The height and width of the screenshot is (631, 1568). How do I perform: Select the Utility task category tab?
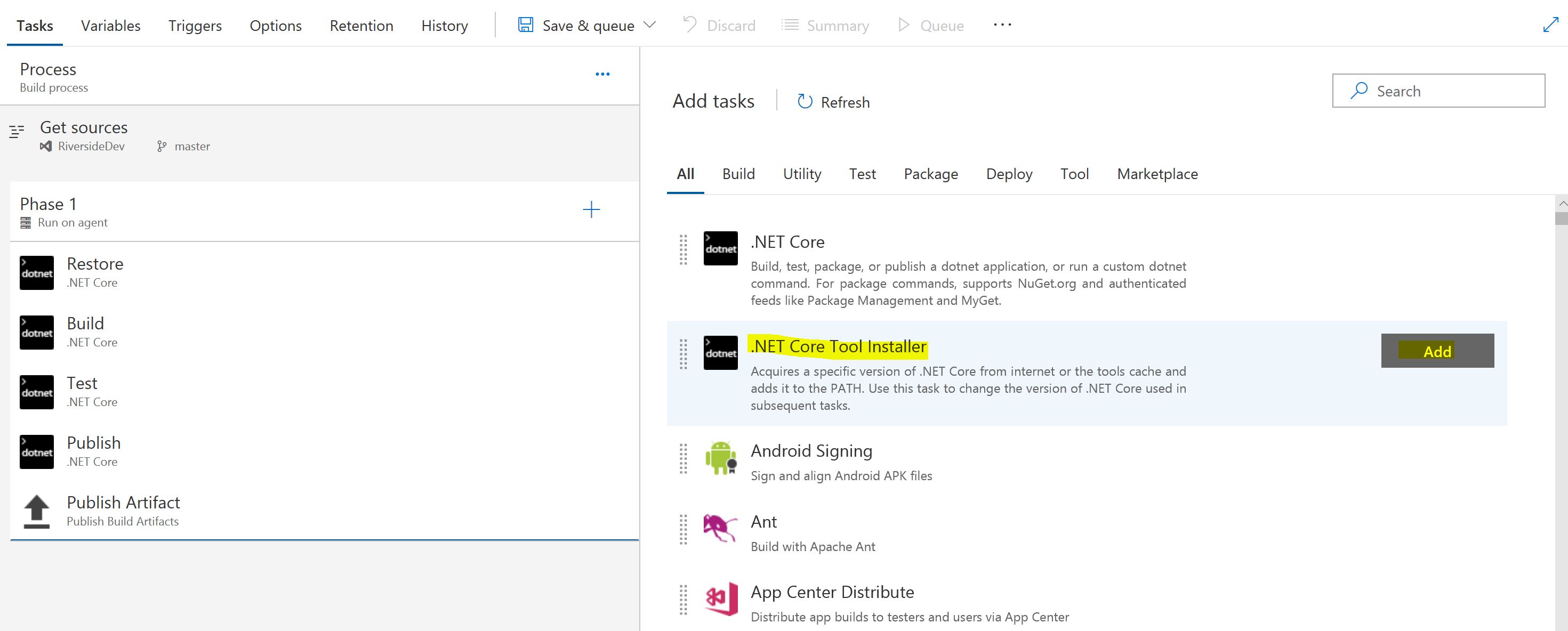802,174
